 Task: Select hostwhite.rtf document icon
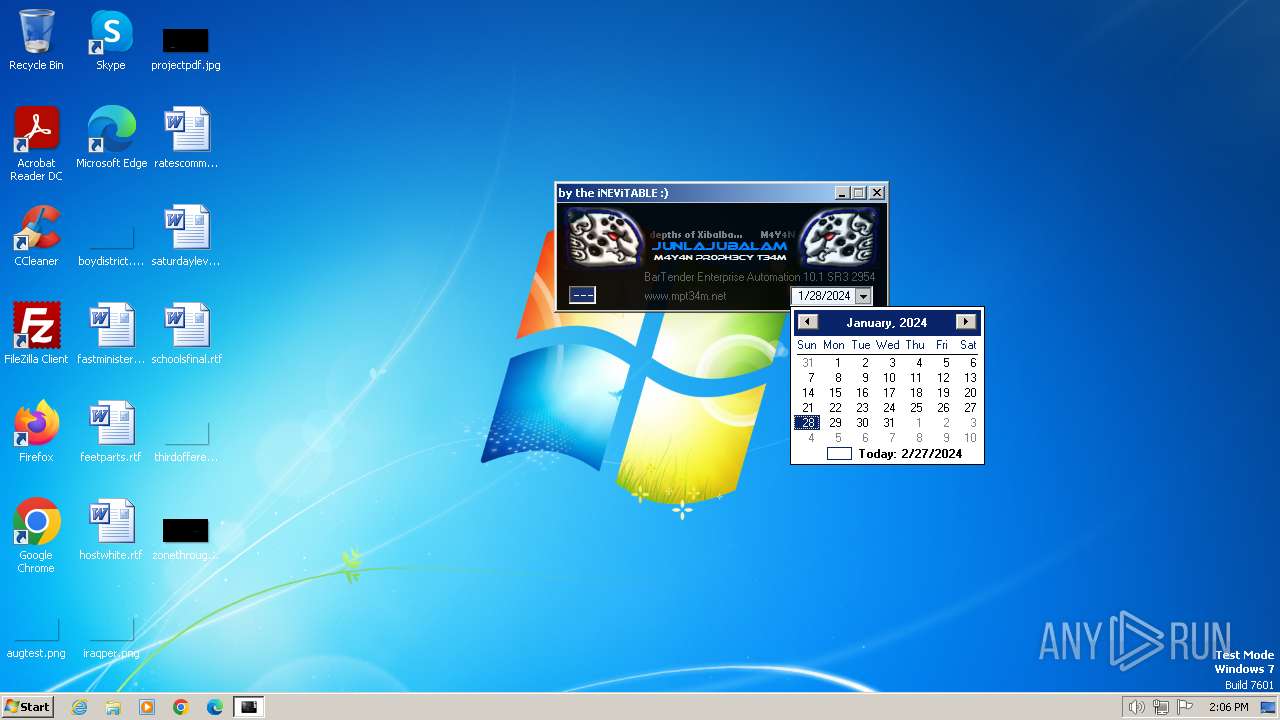pyautogui.click(x=111, y=530)
